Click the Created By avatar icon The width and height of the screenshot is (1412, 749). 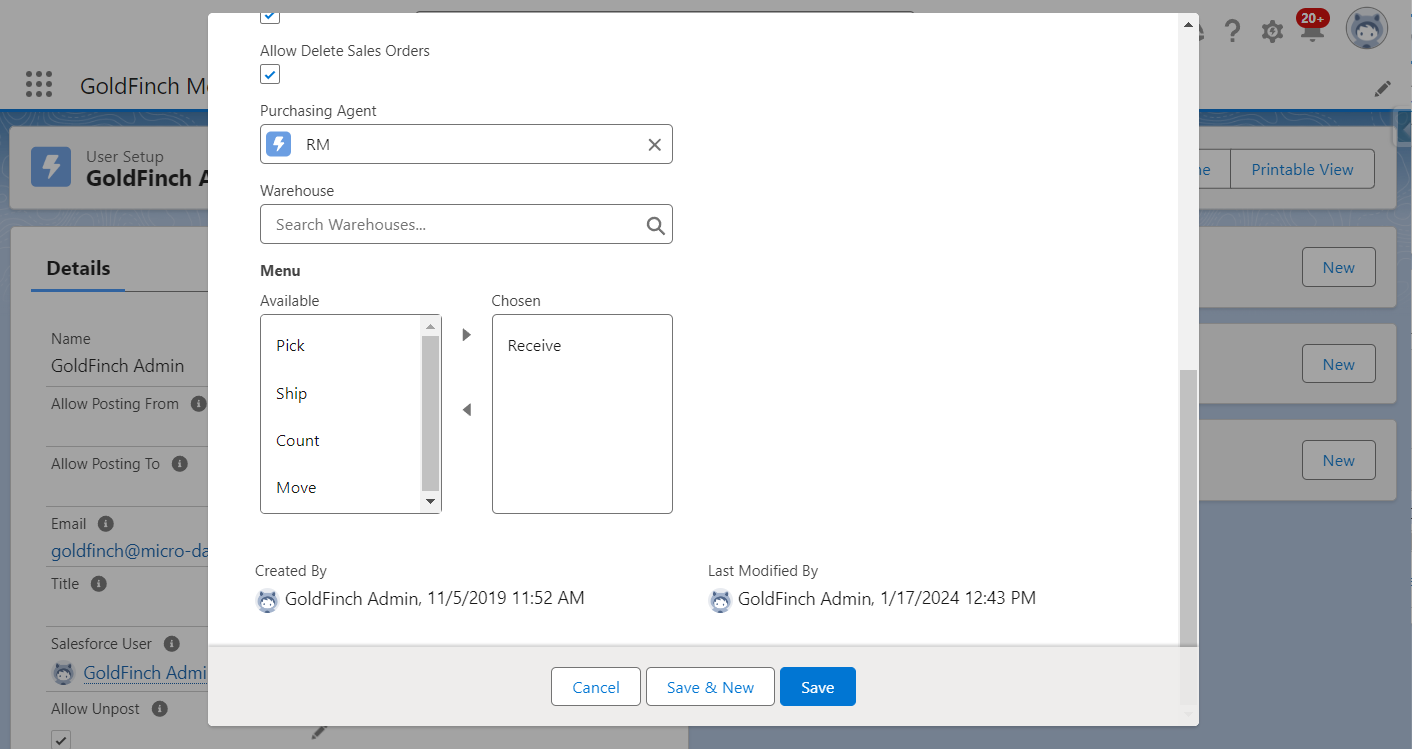pos(267,601)
